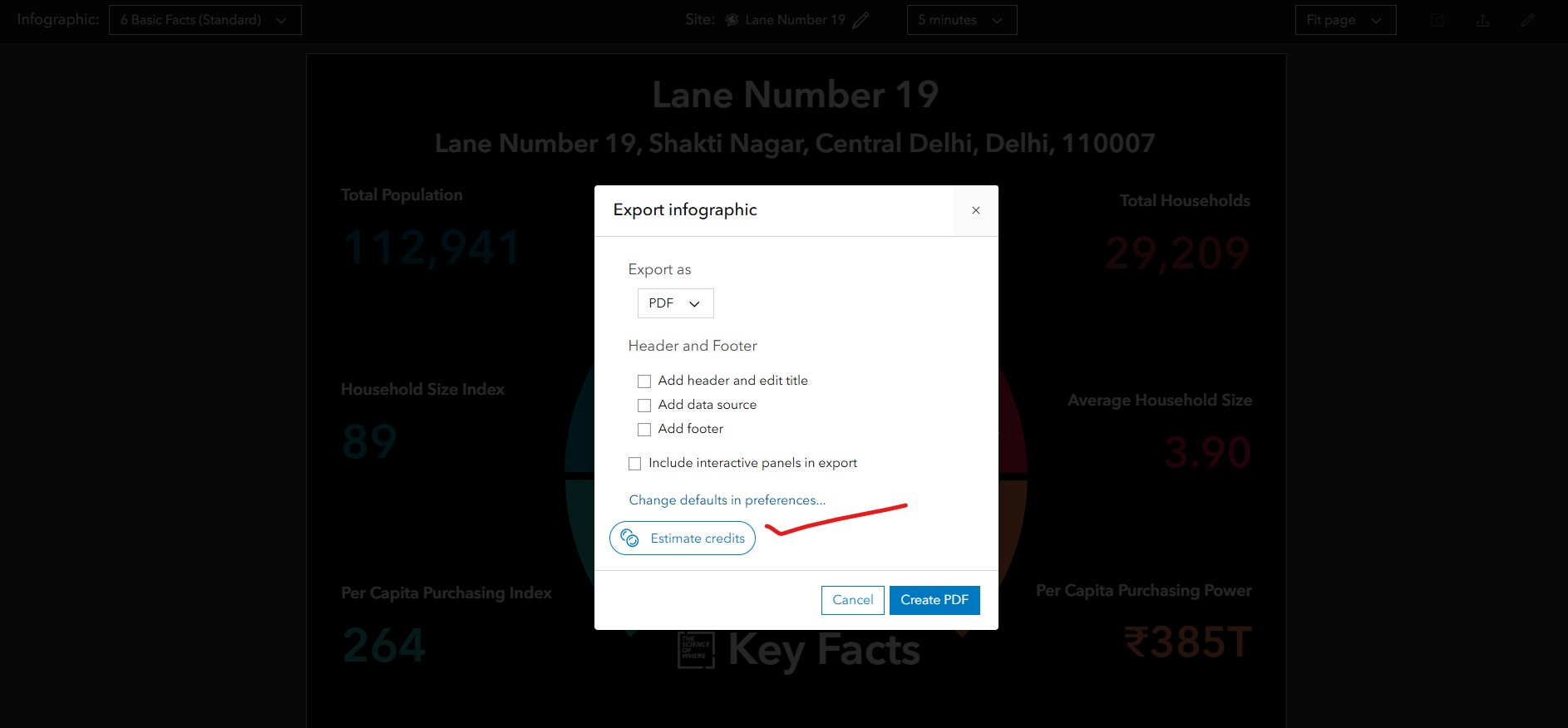Click the site marker icon next to Site label
The width and height of the screenshot is (1568, 728).
pyautogui.click(x=732, y=20)
